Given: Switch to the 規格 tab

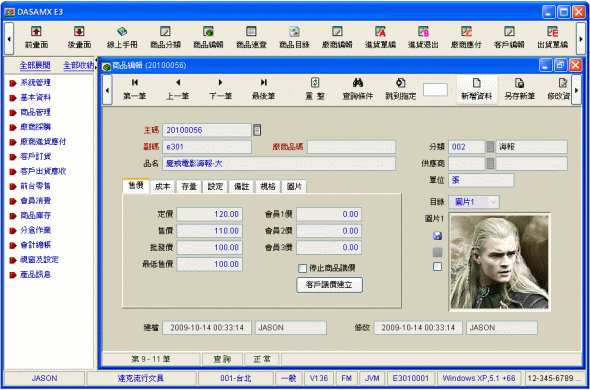Looking at the screenshot, I should pyautogui.click(x=268, y=187).
